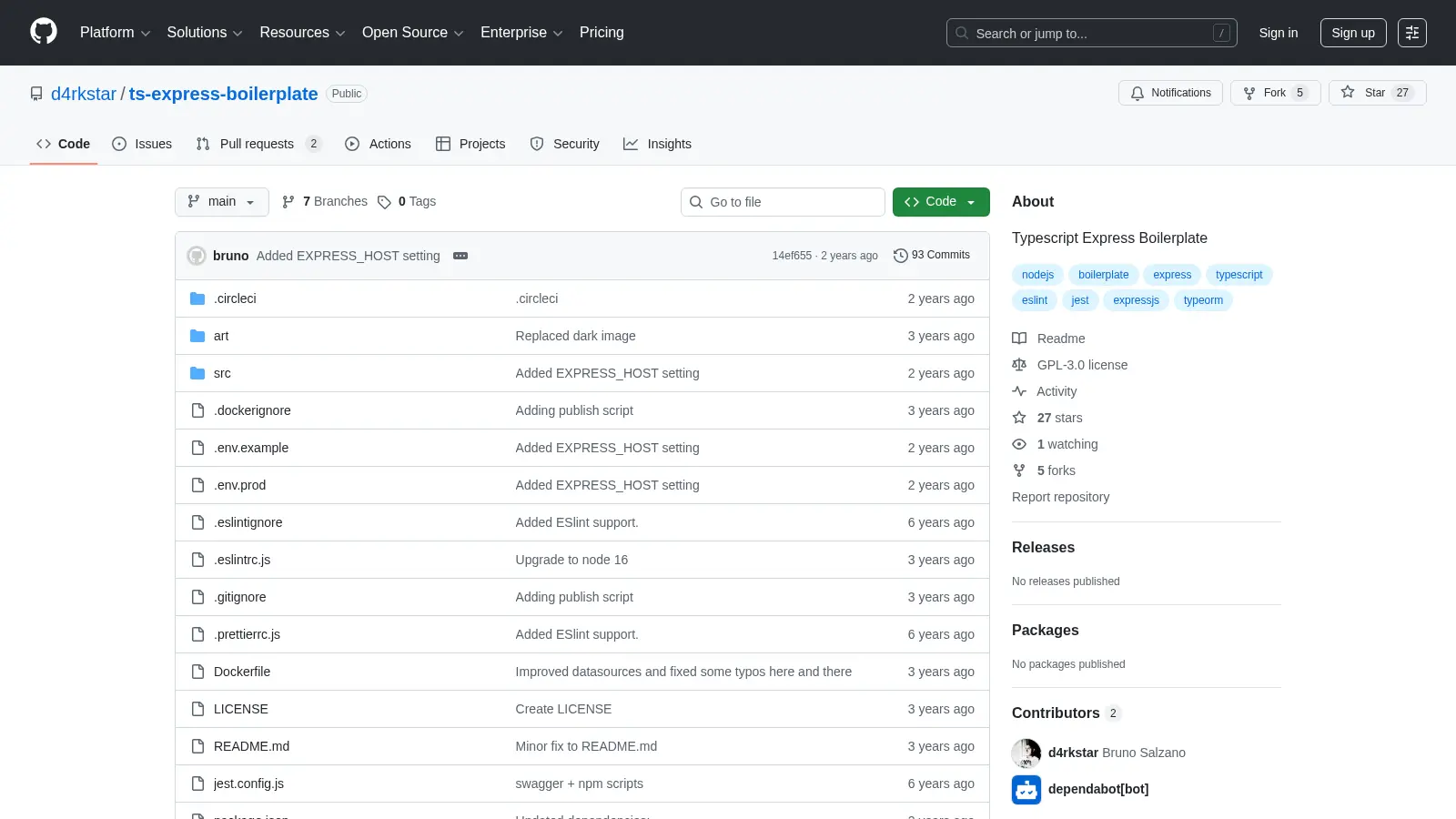The image size is (1456, 819).
Task: Open commit hash 14ef655
Action: [x=792, y=256]
